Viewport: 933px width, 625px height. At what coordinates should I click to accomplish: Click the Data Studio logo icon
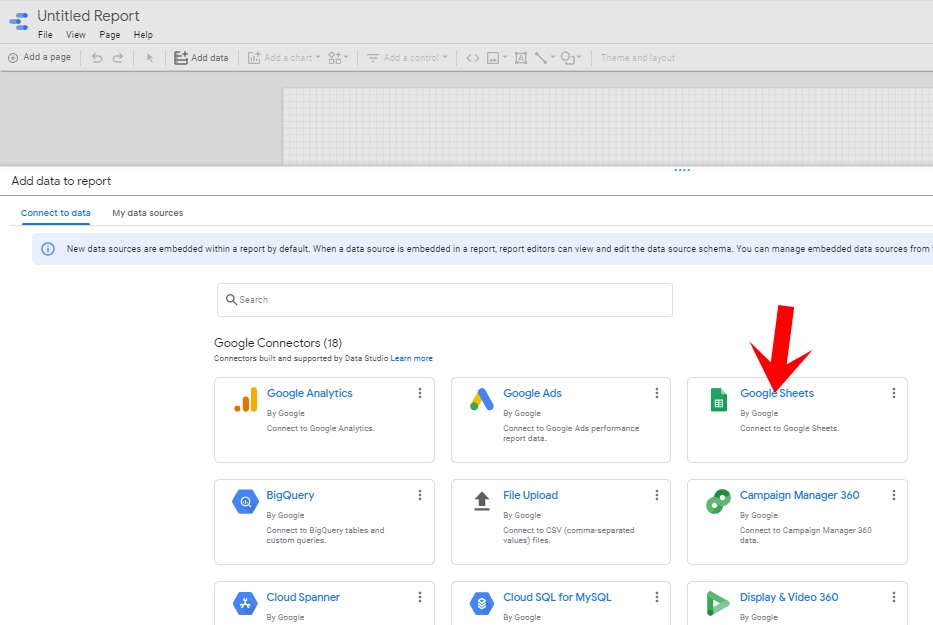coord(18,21)
